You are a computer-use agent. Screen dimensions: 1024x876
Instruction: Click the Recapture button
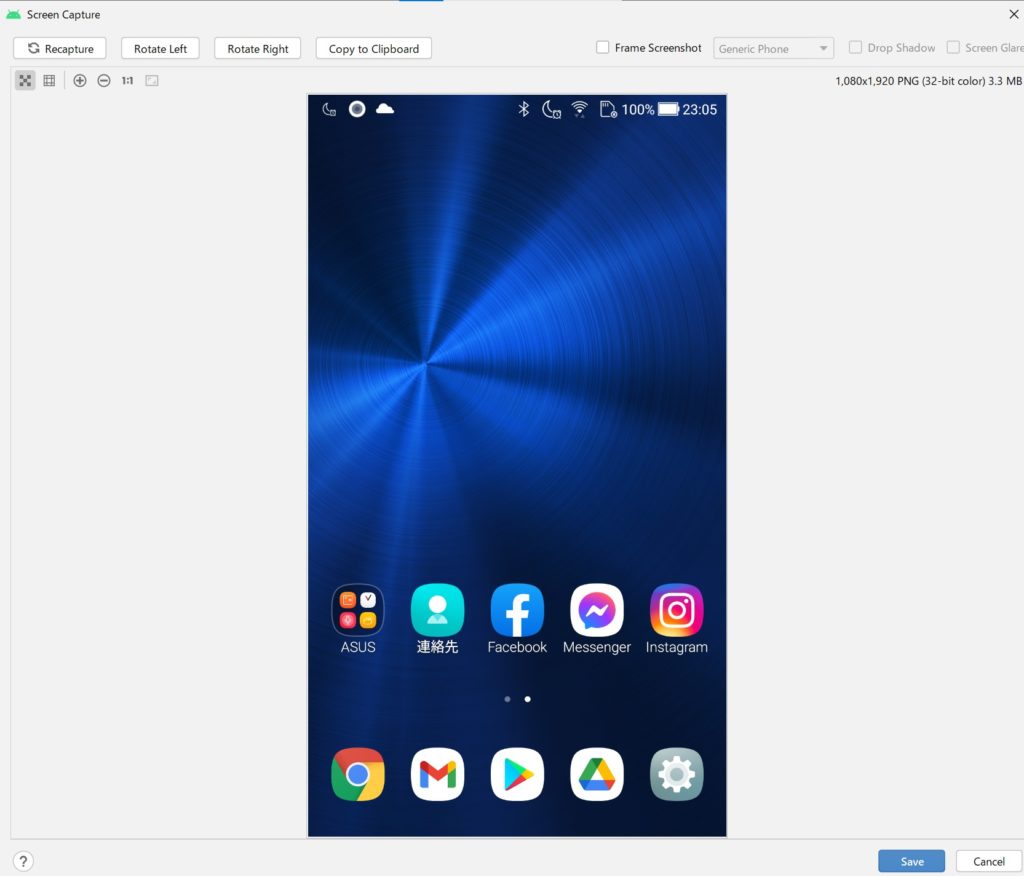[x=59, y=48]
